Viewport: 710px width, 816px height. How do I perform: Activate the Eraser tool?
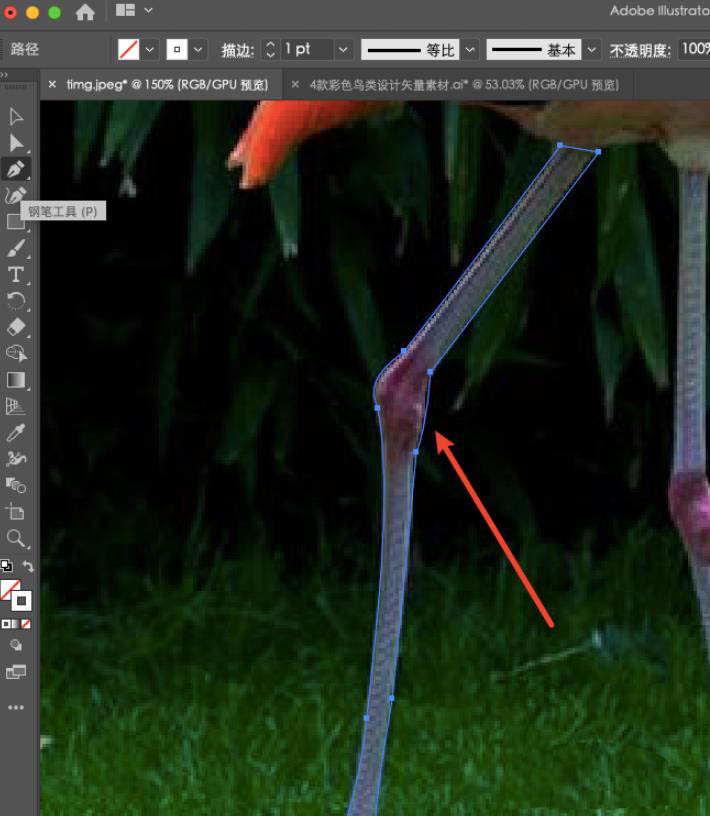pyautogui.click(x=16, y=327)
